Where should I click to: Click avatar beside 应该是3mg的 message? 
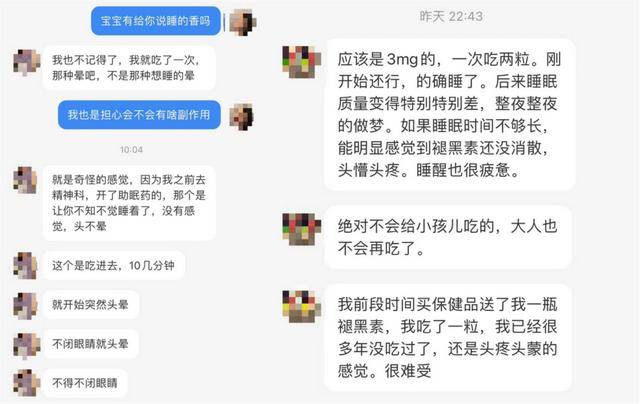pyautogui.click(x=301, y=62)
